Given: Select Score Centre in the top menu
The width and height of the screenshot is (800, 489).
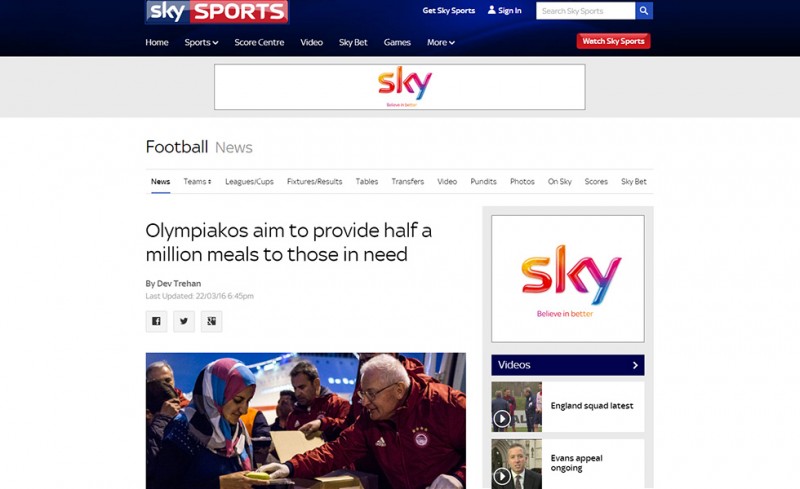Looking at the screenshot, I should pyautogui.click(x=259, y=42).
